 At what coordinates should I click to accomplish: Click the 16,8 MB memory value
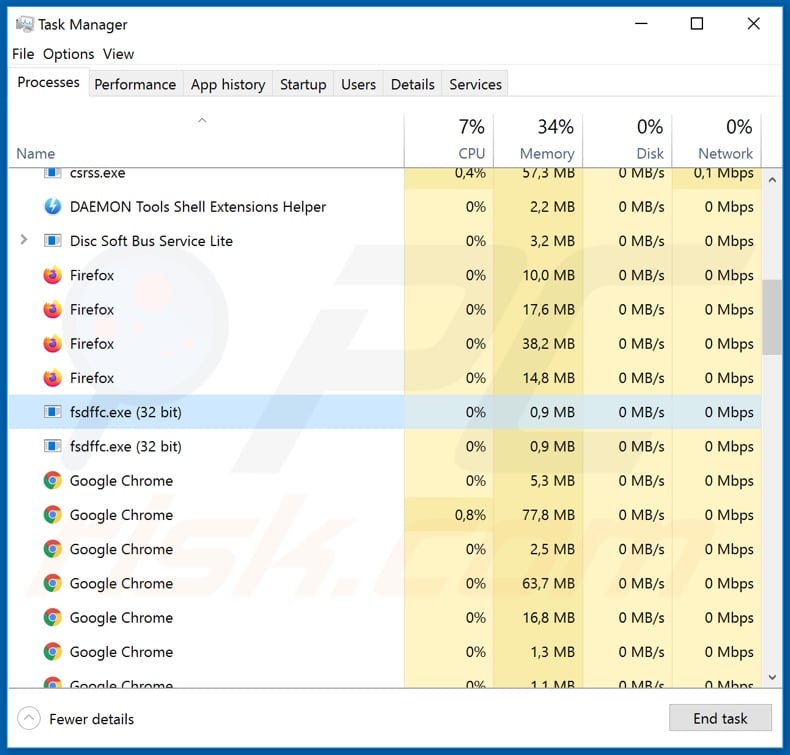(x=548, y=617)
